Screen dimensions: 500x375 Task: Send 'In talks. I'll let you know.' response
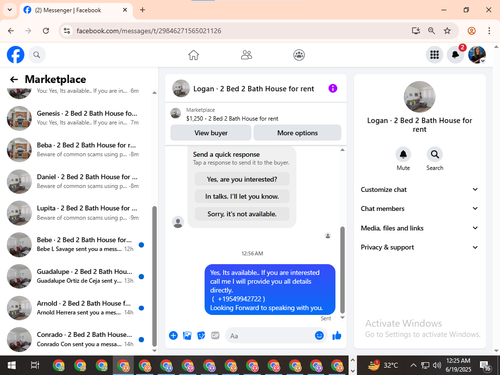[x=242, y=196]
